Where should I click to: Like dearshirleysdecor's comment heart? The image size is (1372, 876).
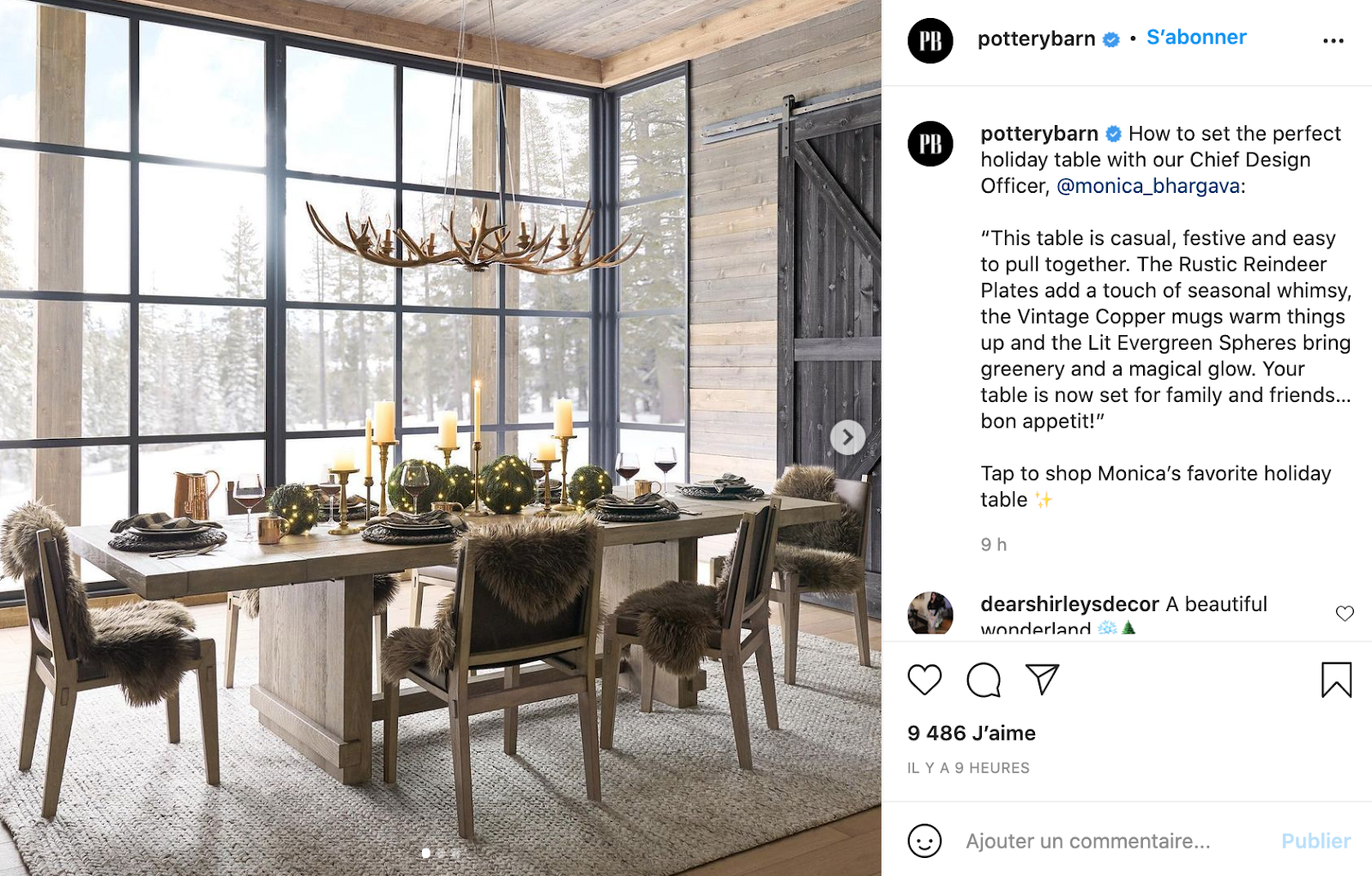[1345, 613]
